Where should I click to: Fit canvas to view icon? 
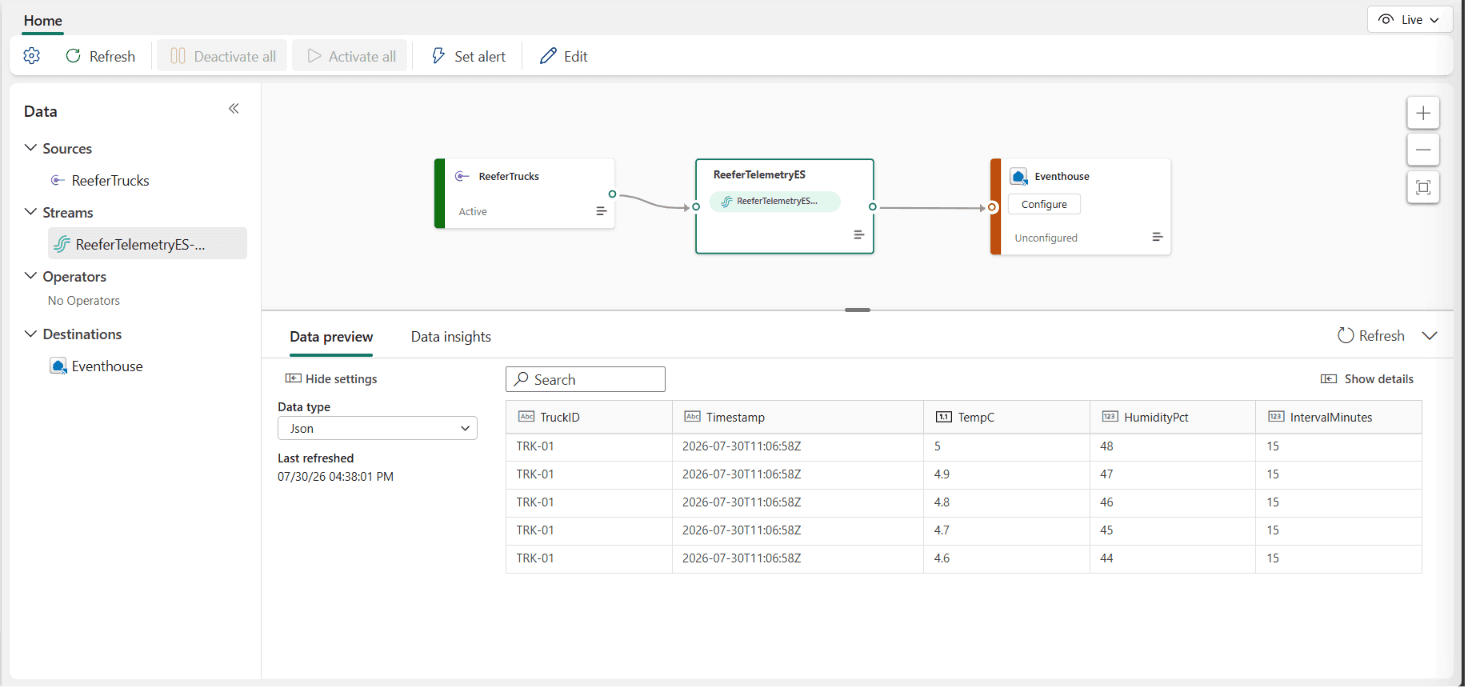(x=1423, y=187)
